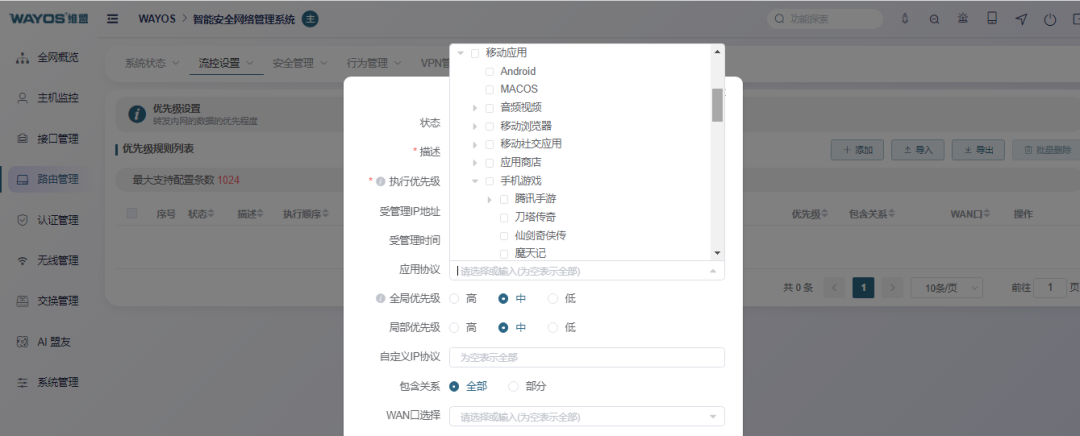Open the 安全管理 menu
The width and height of the screenshot is (1080, 436).
tap(300, 63)
